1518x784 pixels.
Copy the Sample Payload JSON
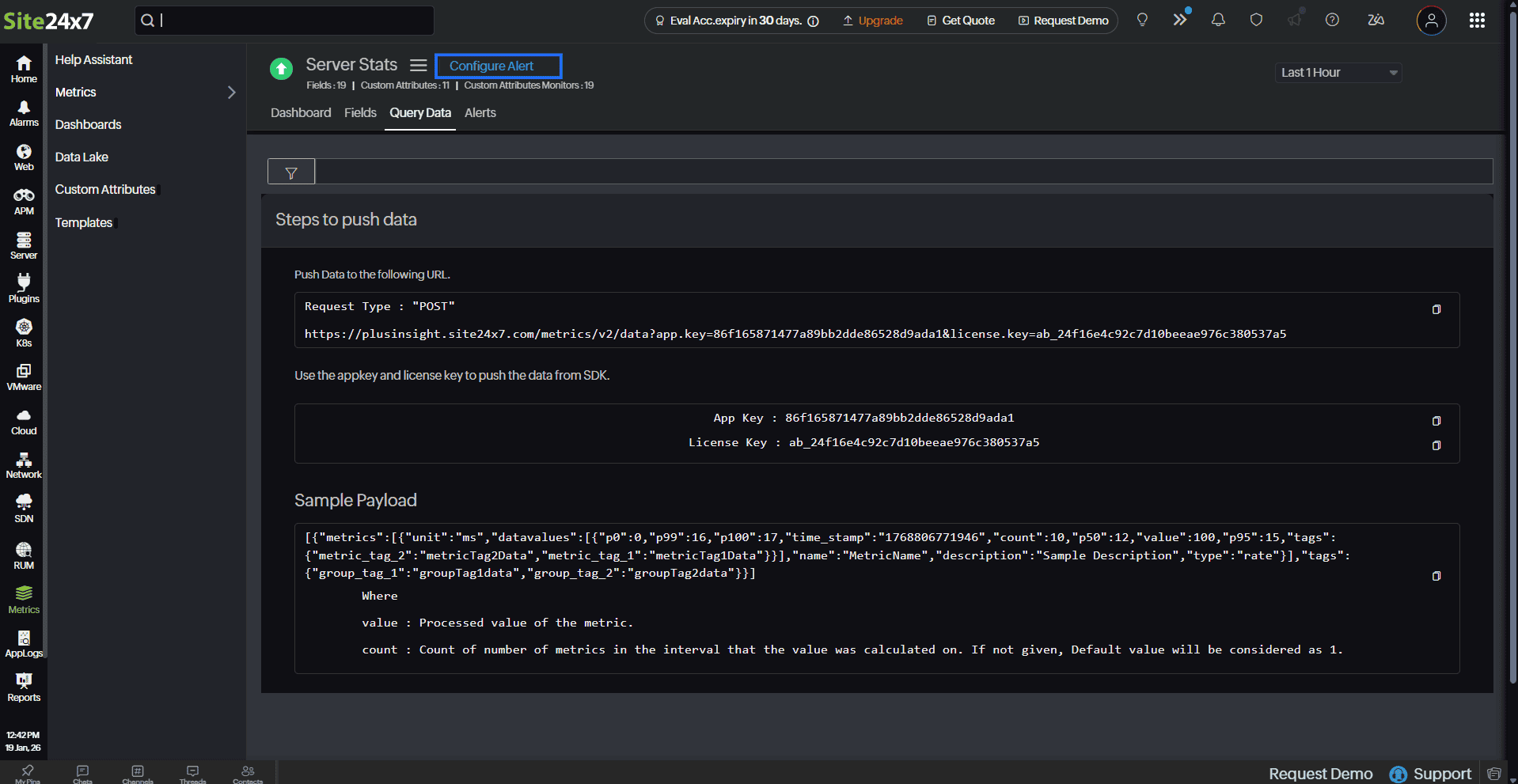tap(1436, 576)
